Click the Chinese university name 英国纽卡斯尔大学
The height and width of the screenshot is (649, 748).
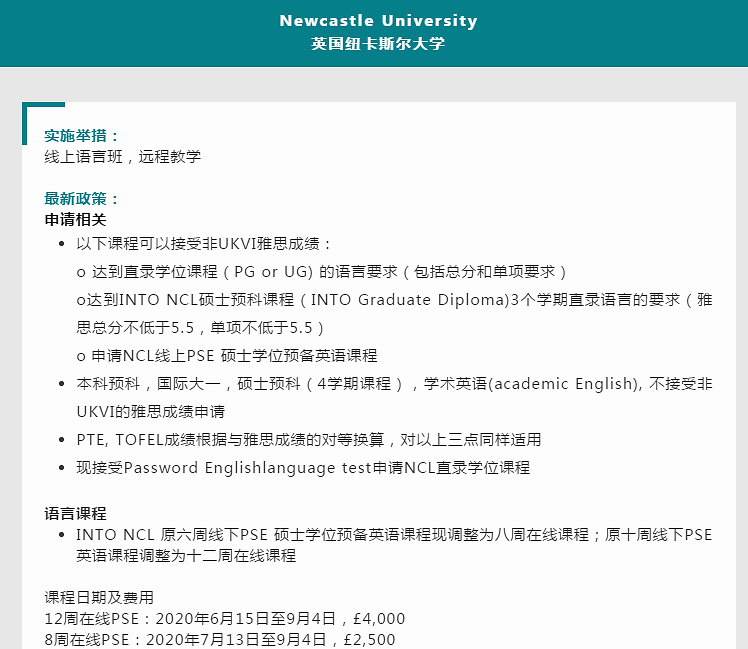tap(378, 44)
